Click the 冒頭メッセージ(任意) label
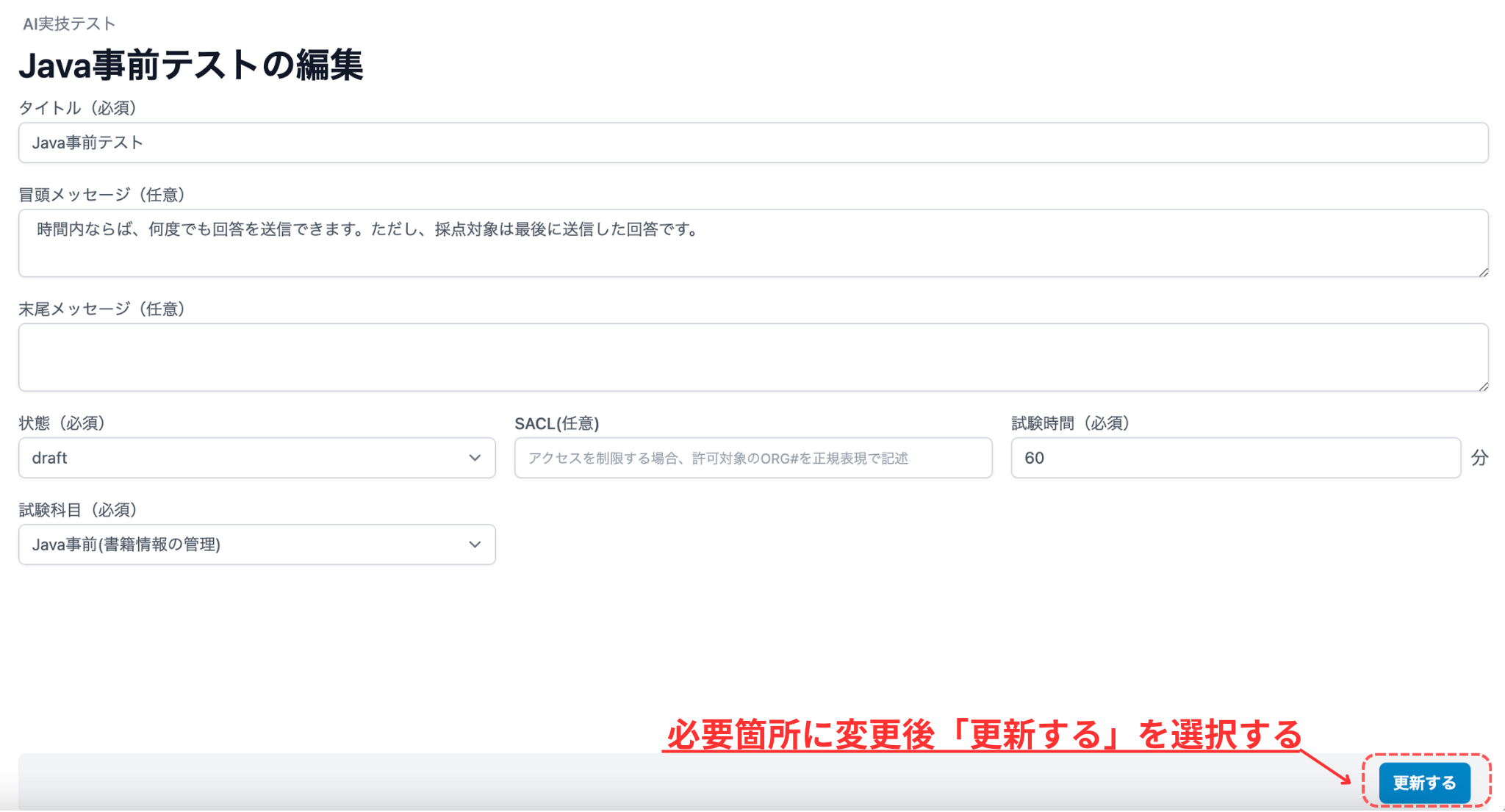Screen dimensions: 1505x812 tap(101, 195)
